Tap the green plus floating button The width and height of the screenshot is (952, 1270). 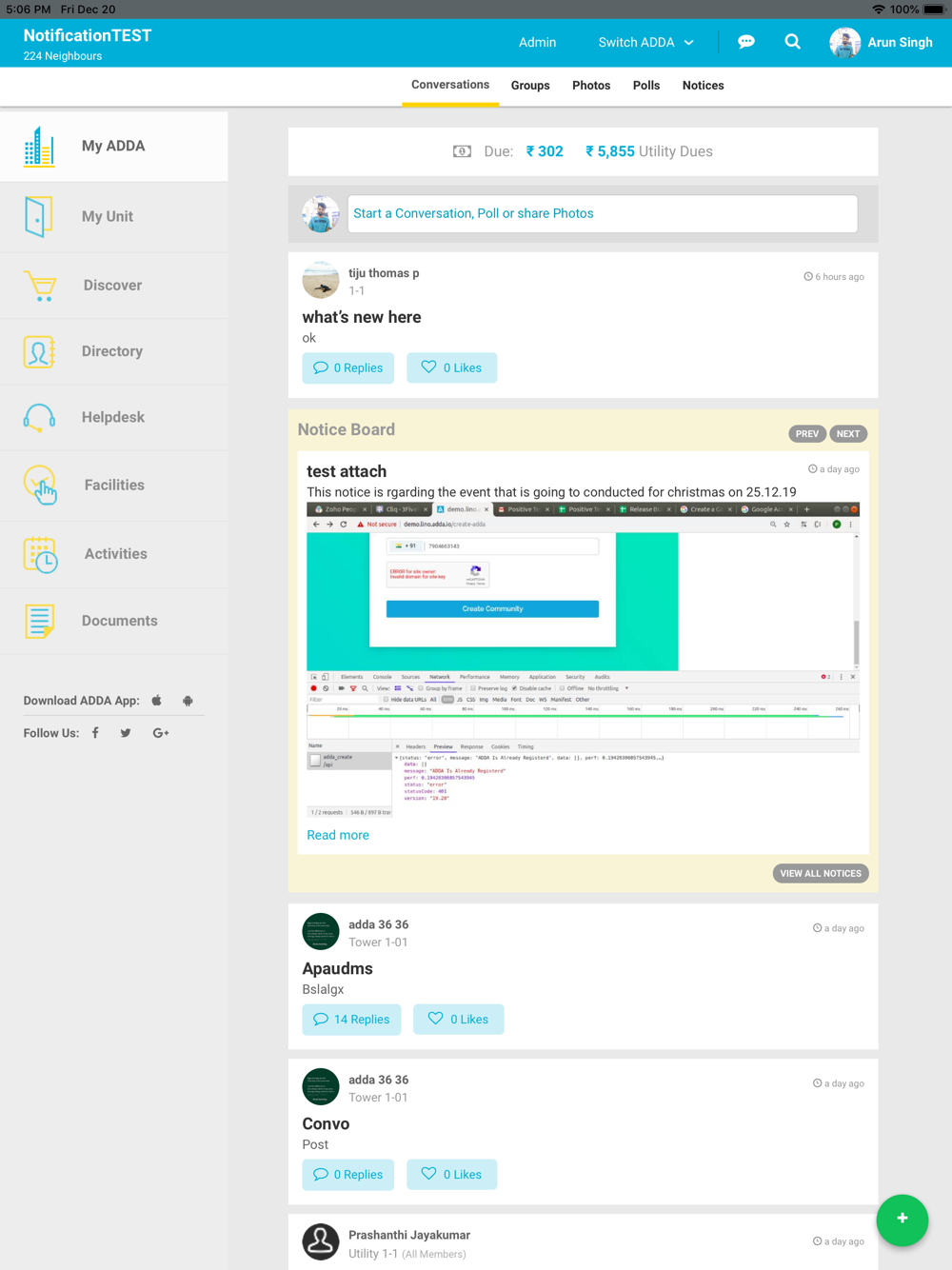coord(902,1220)
